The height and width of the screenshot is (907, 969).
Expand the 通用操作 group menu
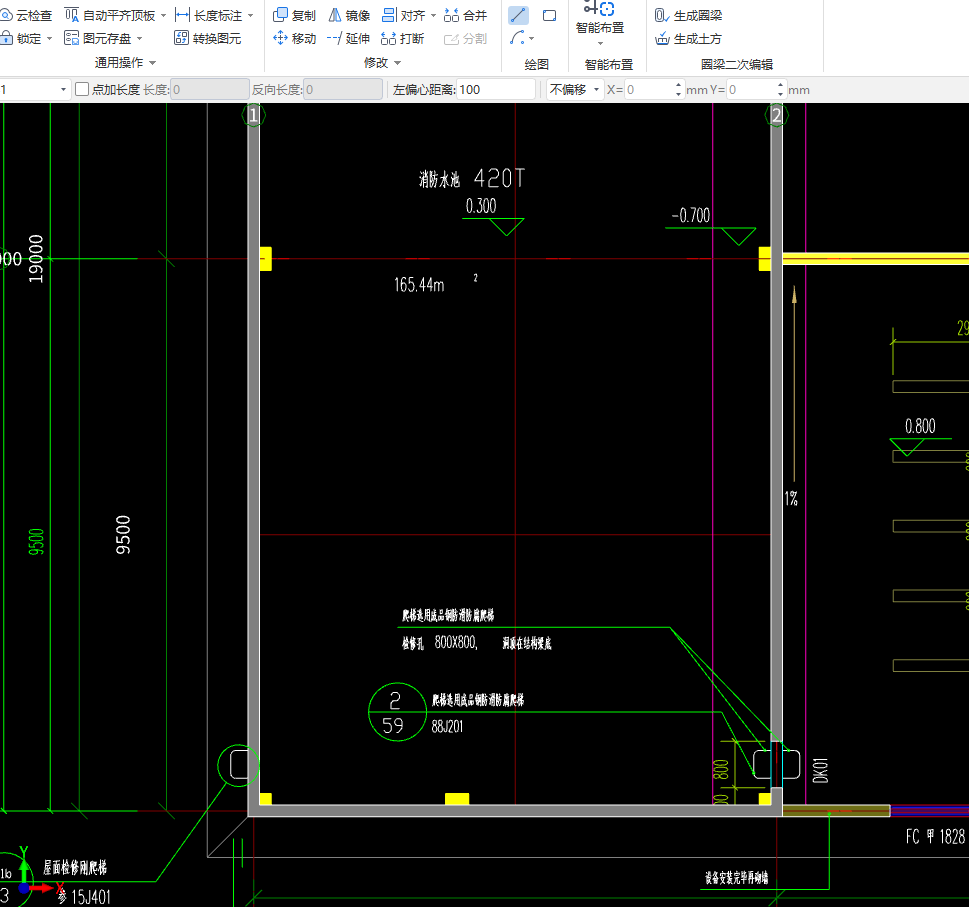pyautogui.click(x=125, y=62)
